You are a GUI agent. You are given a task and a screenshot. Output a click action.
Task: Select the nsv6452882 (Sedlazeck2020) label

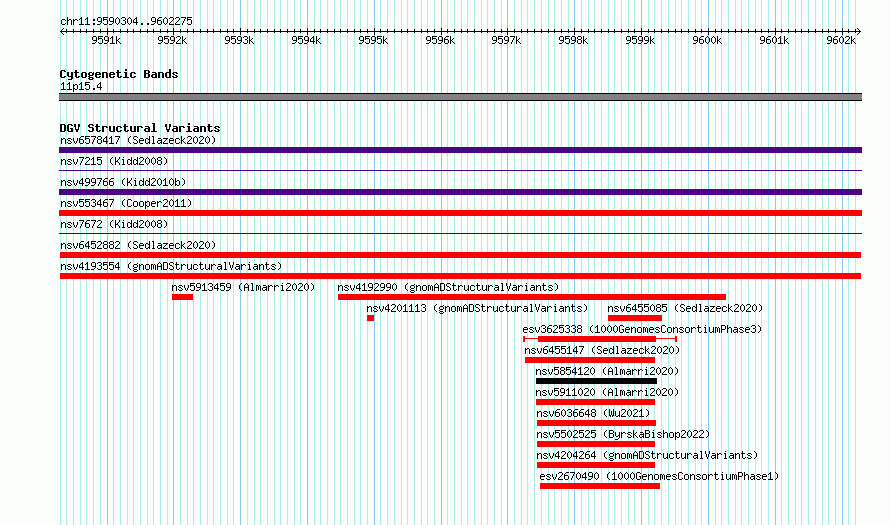click(x=138, y=245)
